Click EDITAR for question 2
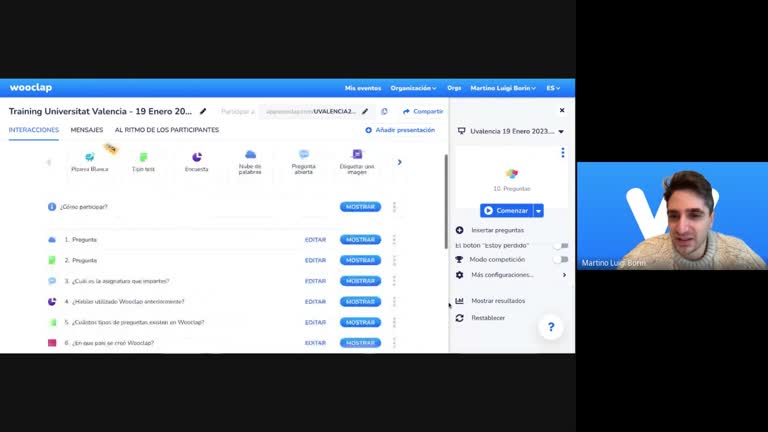The height and width of the screenshot is (432, 768). pyautogui.click(x=315, y=260)
